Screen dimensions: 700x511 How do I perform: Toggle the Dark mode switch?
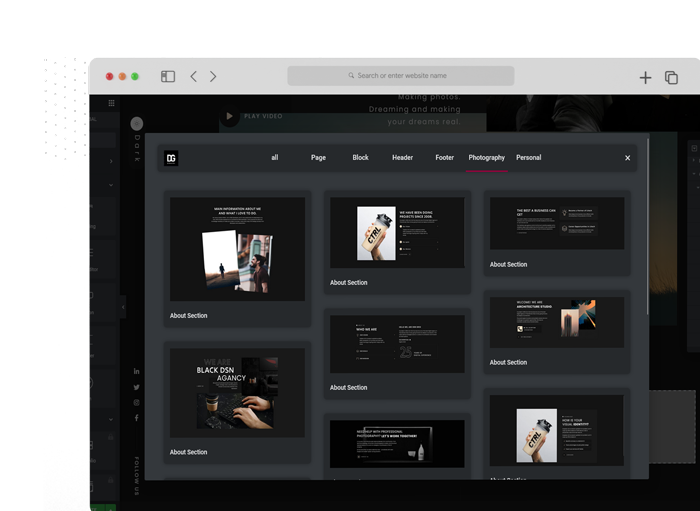tap(136, 124)
